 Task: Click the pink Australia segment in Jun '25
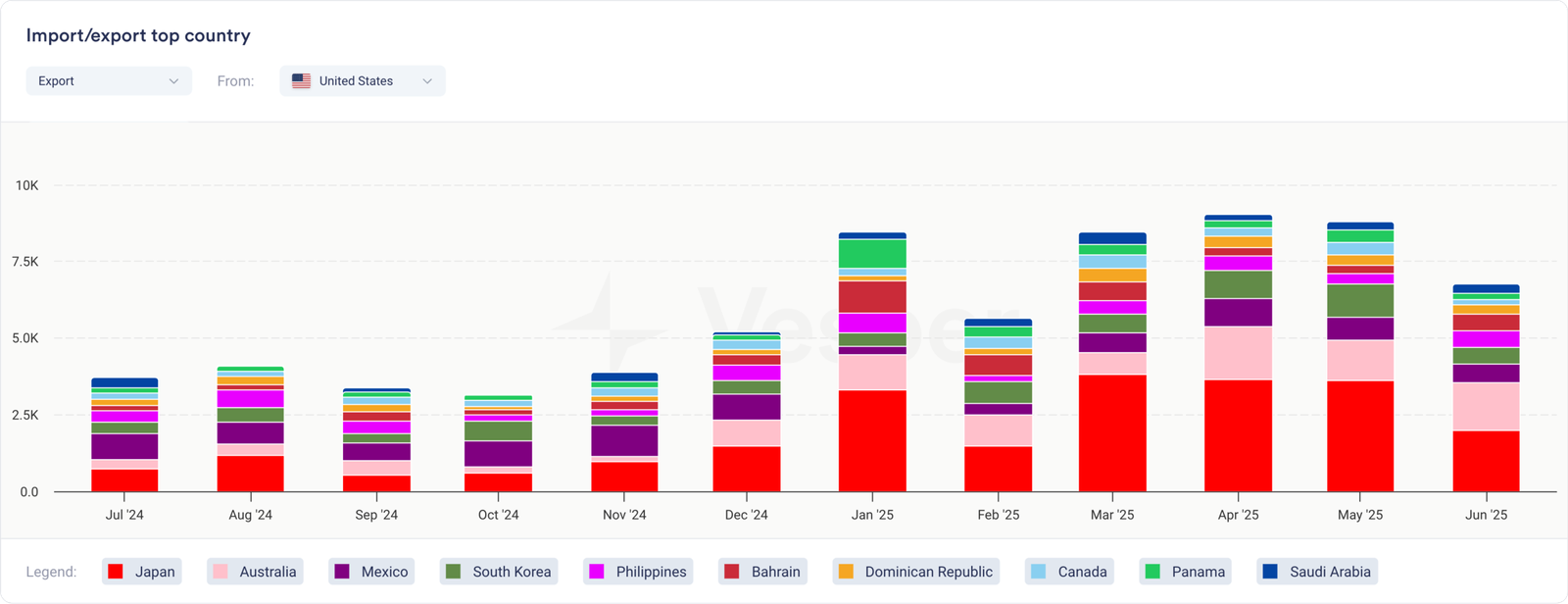pos(1486,406)
